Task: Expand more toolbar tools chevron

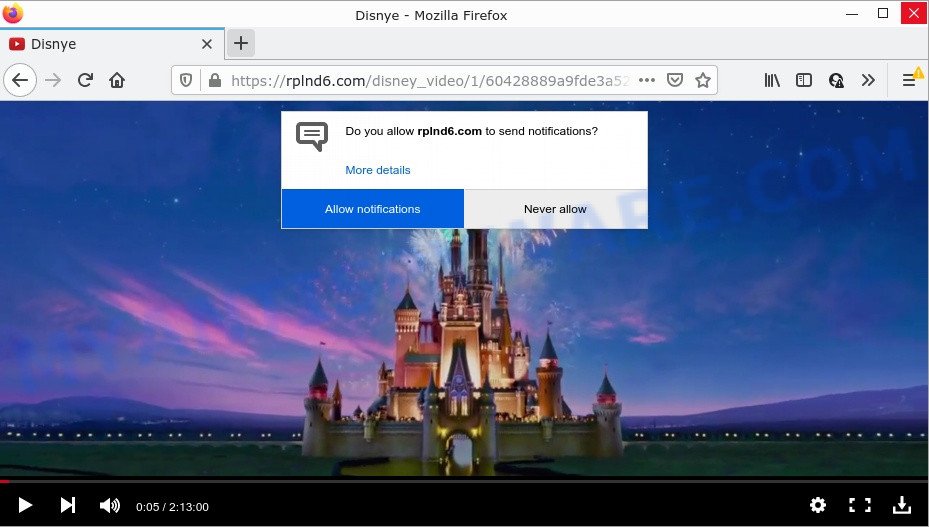Action: pyautogui.click(x=868, y=80)
